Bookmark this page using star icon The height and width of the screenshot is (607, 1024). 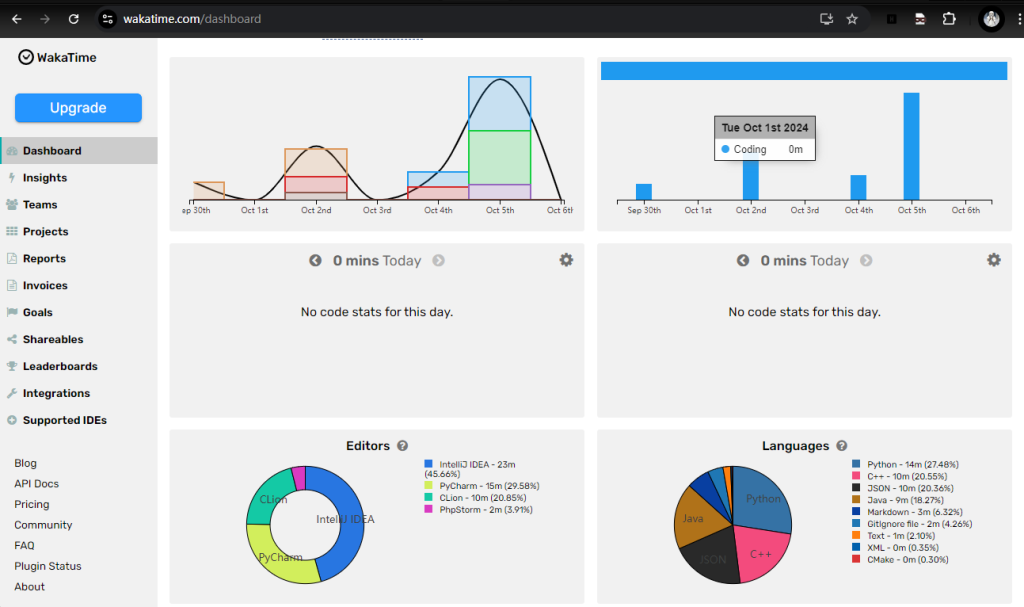[852, 19]
